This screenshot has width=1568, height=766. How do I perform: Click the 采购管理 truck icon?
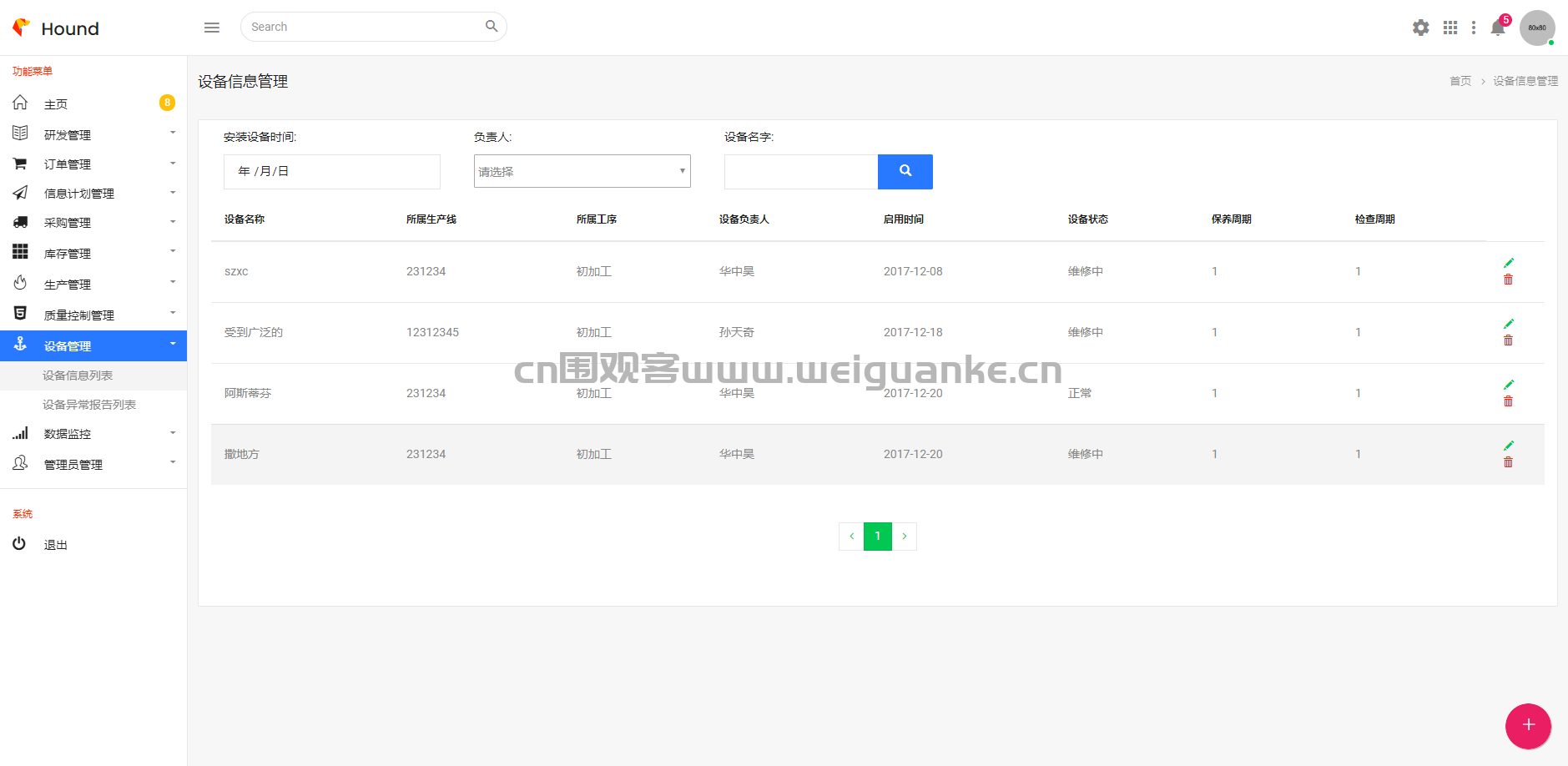tap(20, 222)
